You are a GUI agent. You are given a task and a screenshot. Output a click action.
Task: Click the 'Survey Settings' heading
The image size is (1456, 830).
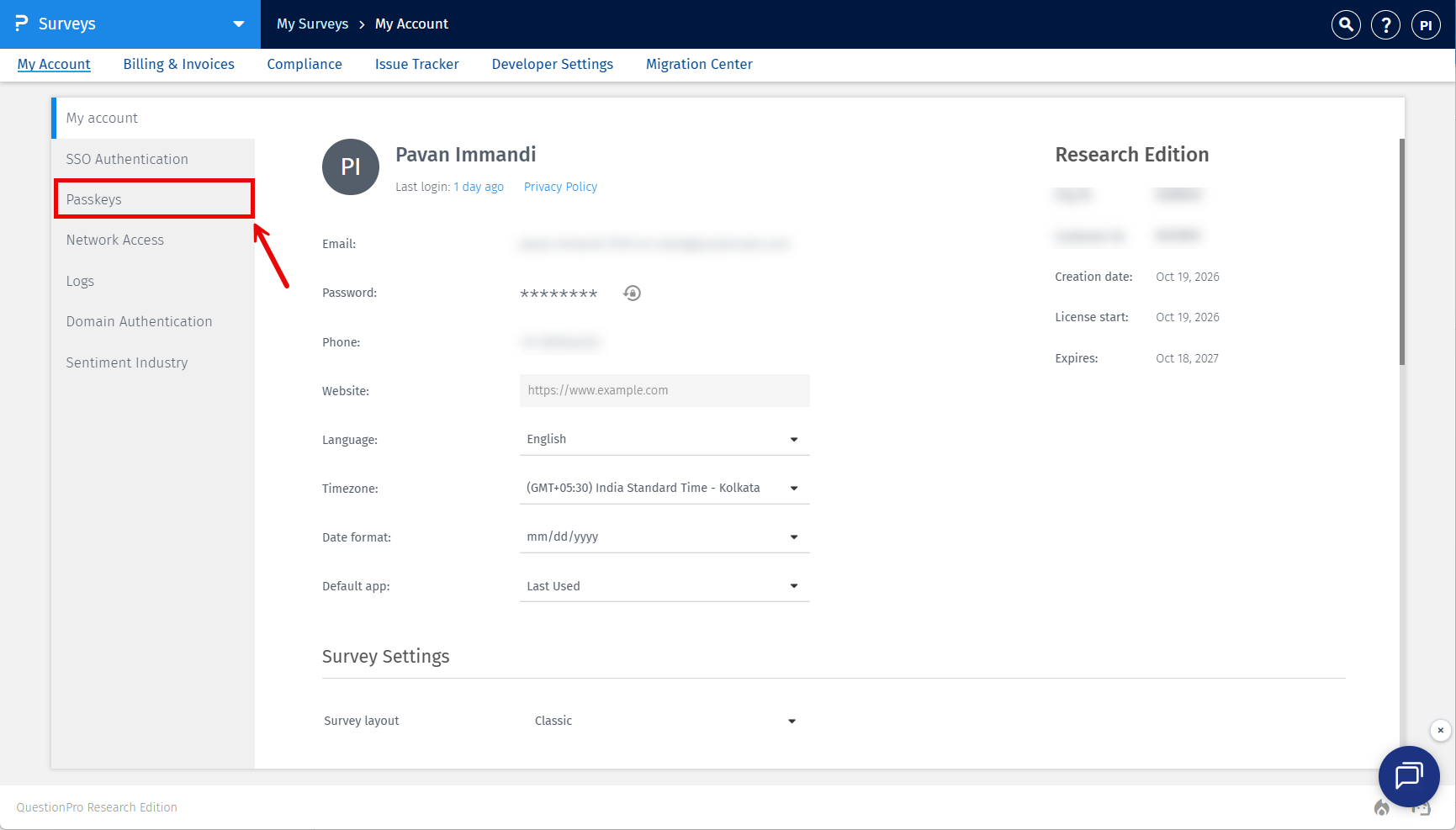click(386, 657)
